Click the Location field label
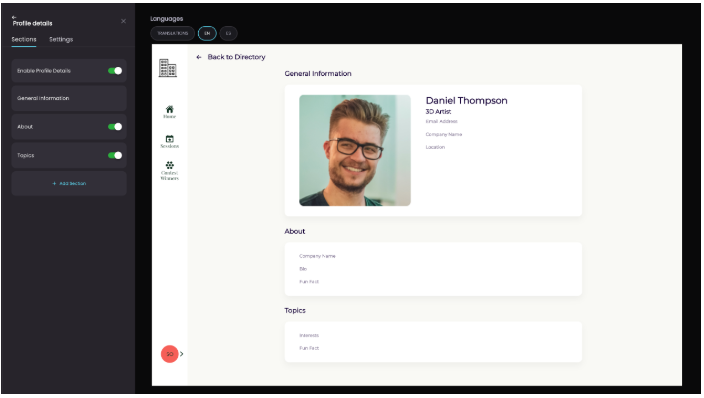Image resolution: width=704 pixels, height=398 pixels. [x=435, y=147]
